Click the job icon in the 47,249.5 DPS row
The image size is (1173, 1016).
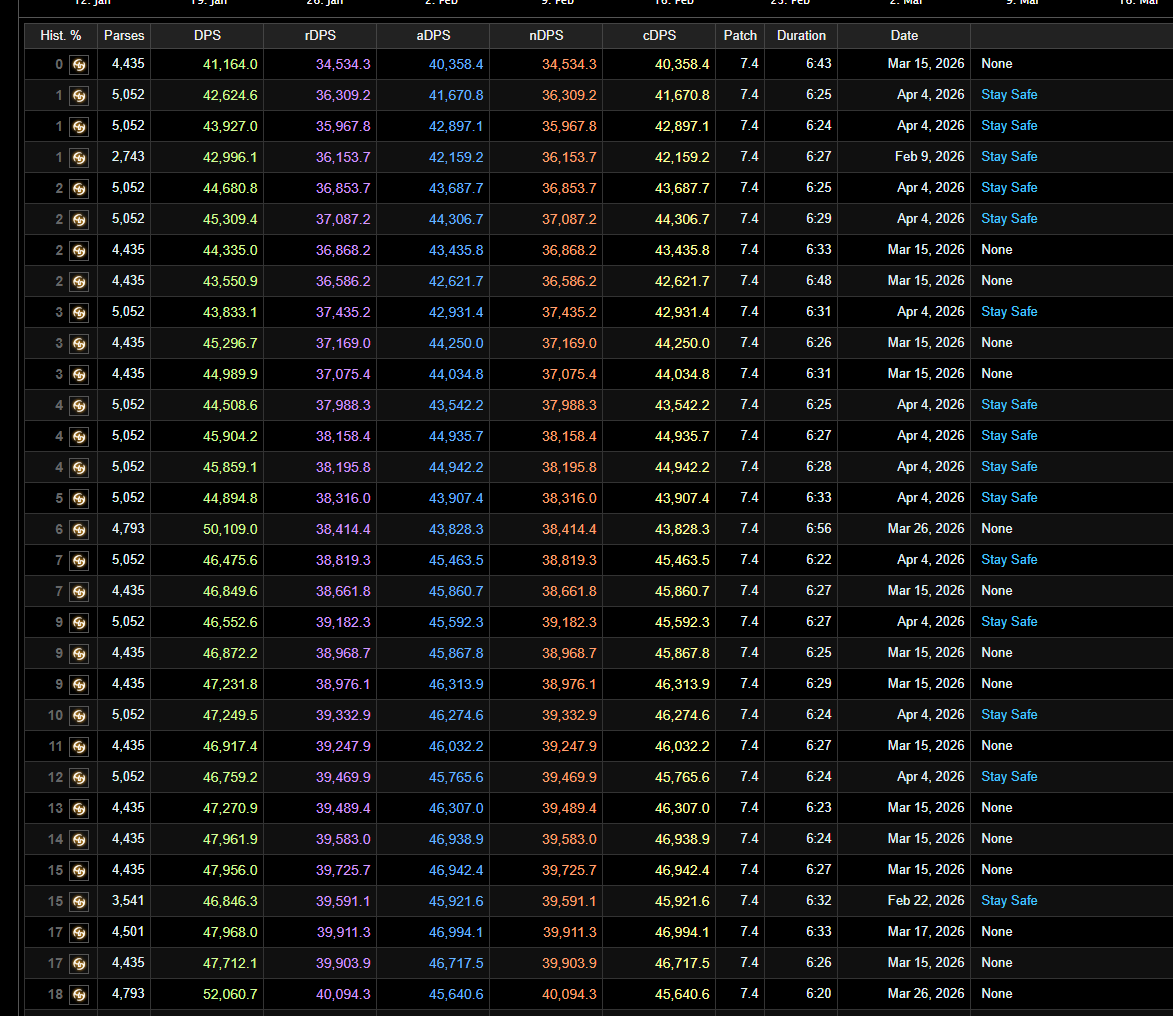pyautogui.click(x=79, y=716)
